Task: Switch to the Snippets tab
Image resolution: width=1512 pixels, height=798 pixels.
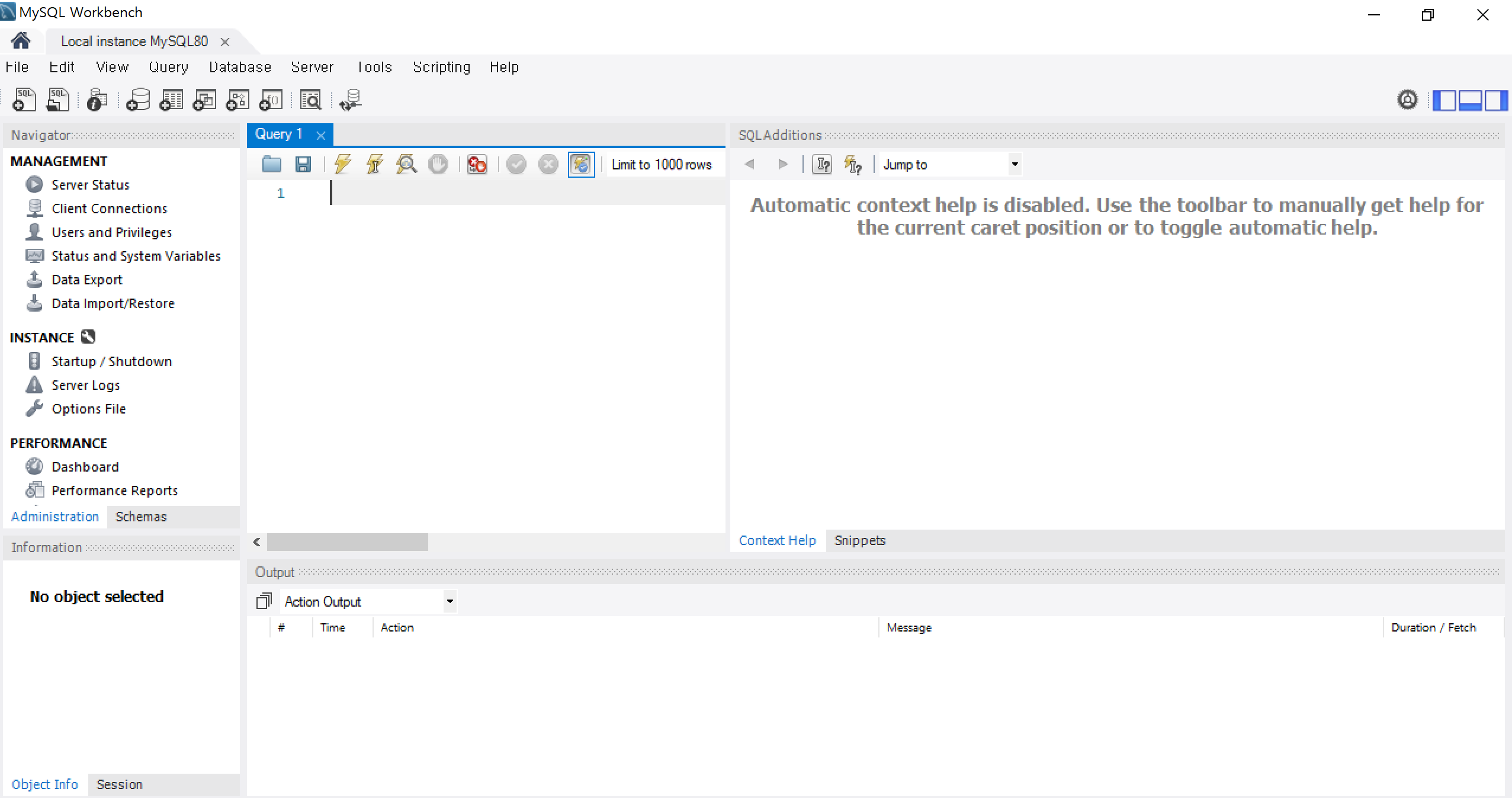Action: (x=859, y=540)
